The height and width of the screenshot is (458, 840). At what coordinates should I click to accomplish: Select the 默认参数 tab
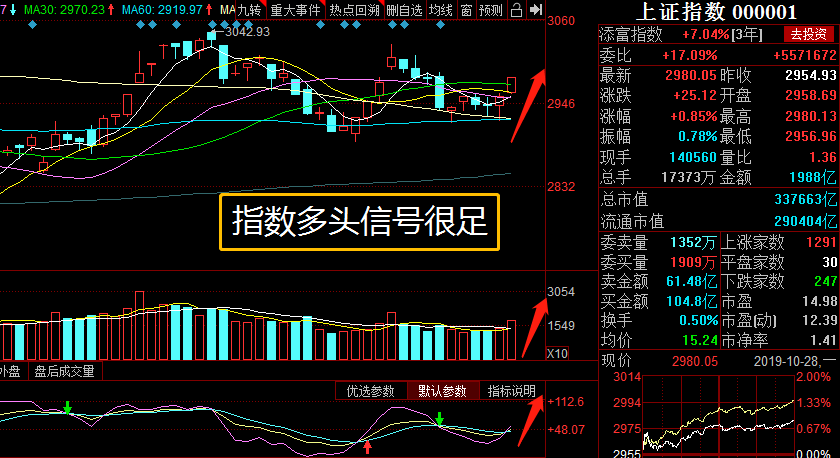click(x=442, y=391)
